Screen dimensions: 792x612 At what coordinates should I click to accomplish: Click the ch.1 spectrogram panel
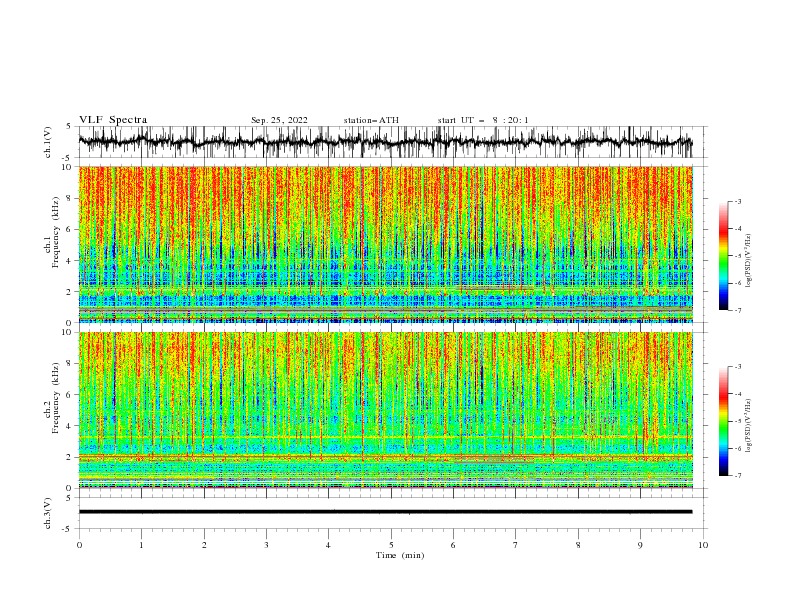pos(385,244)
